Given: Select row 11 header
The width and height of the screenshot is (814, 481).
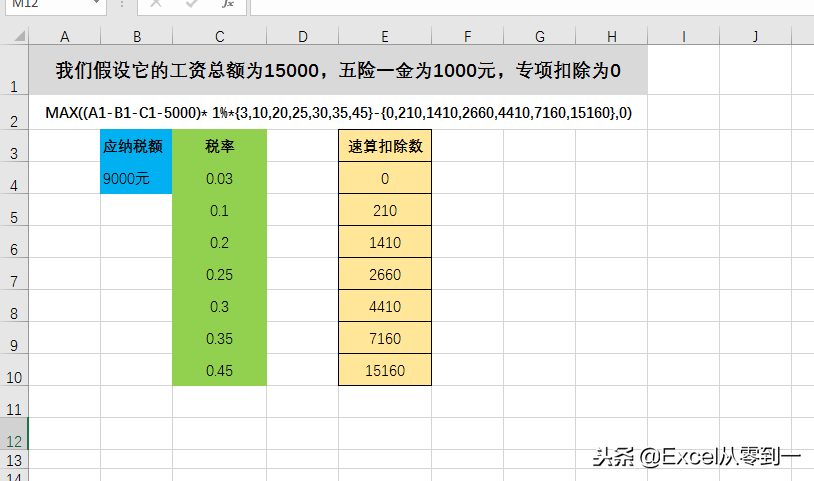Looking at the screenshot, I should tap(14, 402).
